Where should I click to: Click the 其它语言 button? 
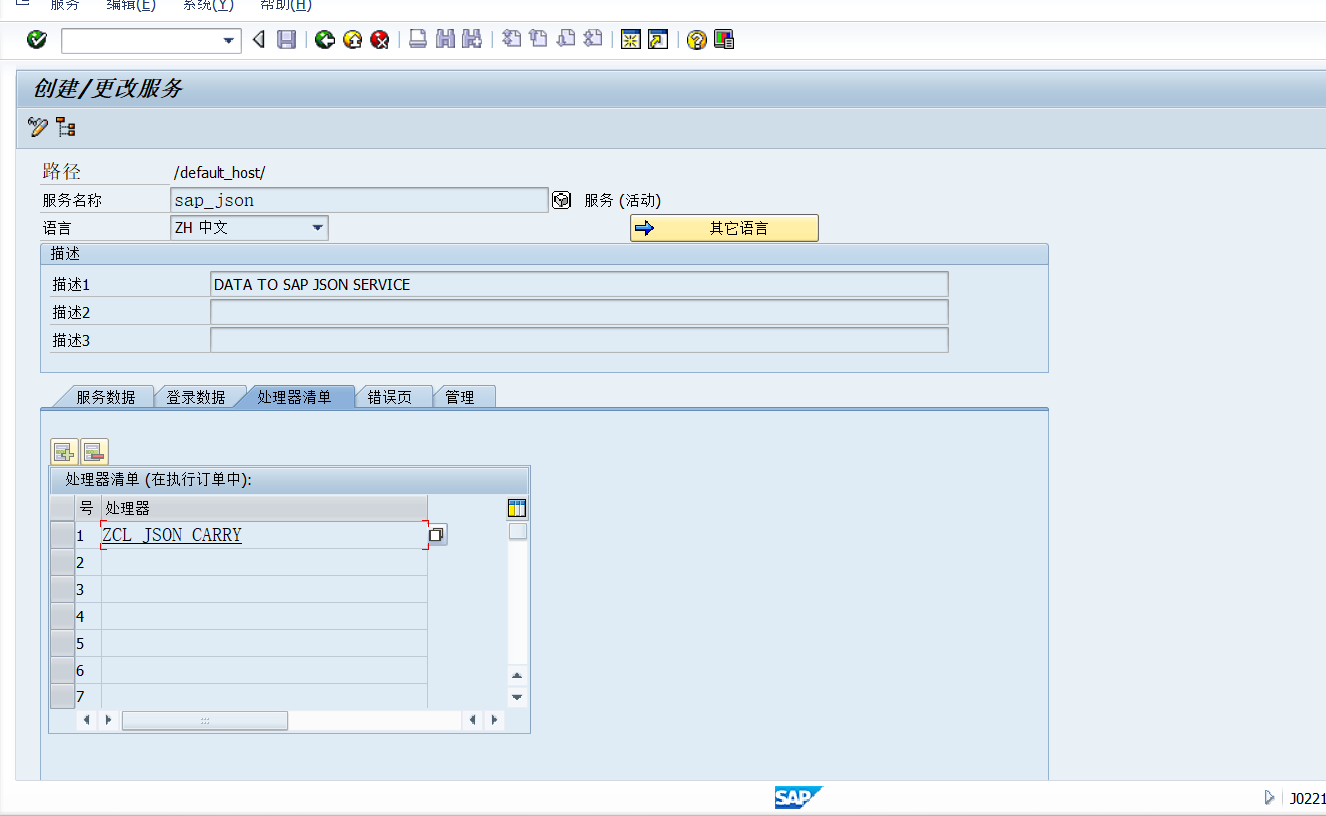(724, 228)
